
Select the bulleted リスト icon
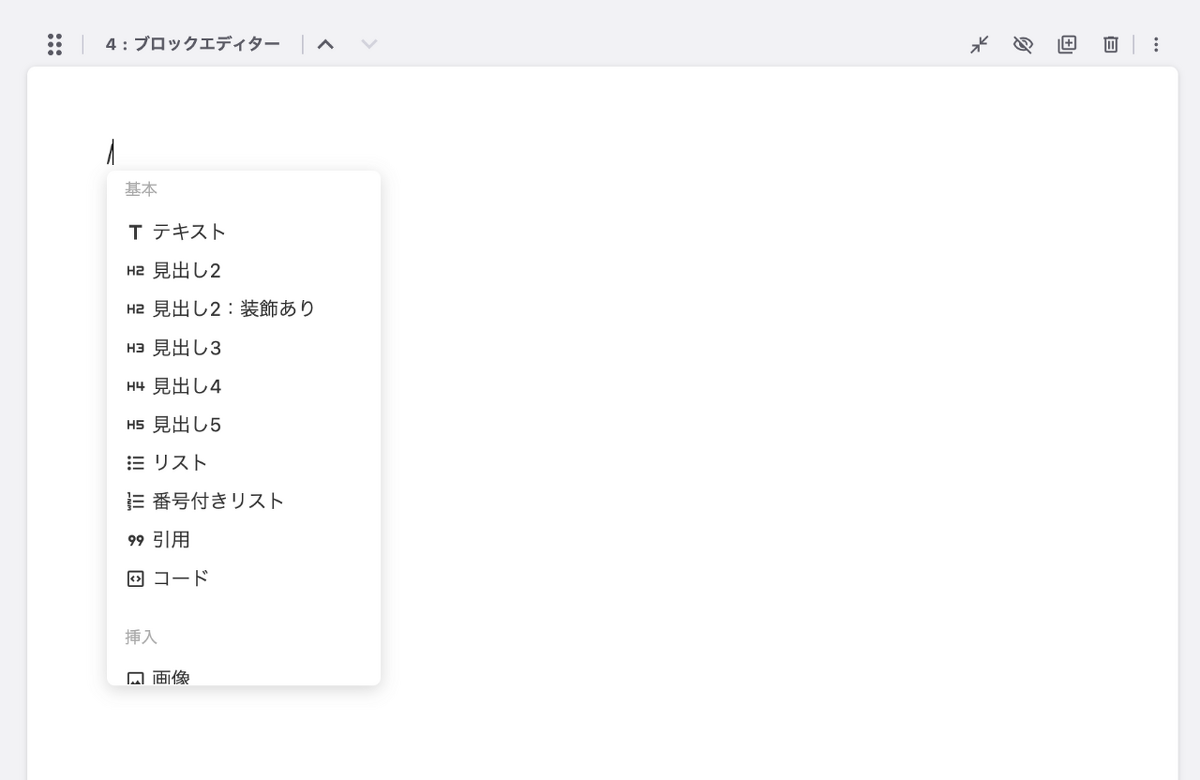133,462
